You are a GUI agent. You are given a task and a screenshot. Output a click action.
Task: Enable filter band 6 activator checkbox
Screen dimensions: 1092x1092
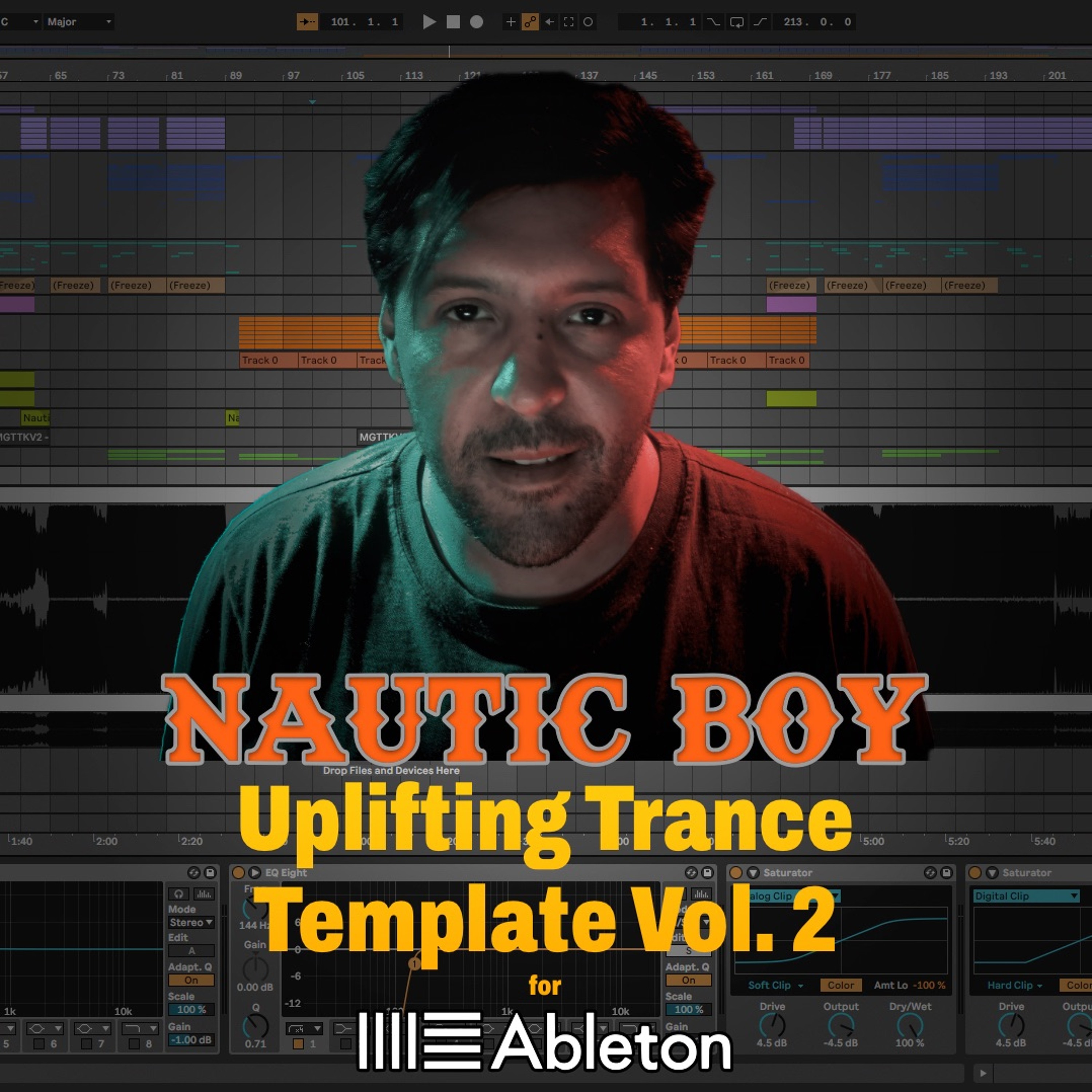(x=39, y=1043)
